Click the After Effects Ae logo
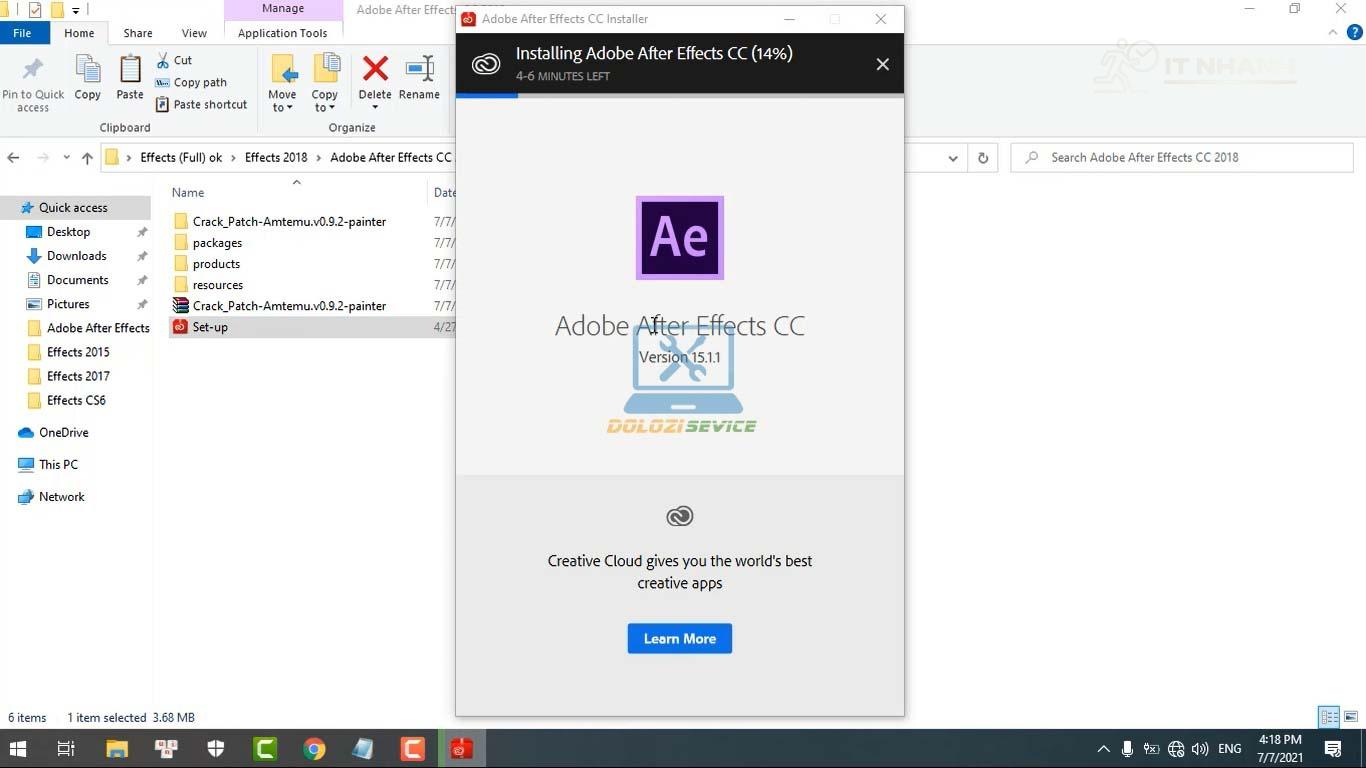 click(680, 238)
